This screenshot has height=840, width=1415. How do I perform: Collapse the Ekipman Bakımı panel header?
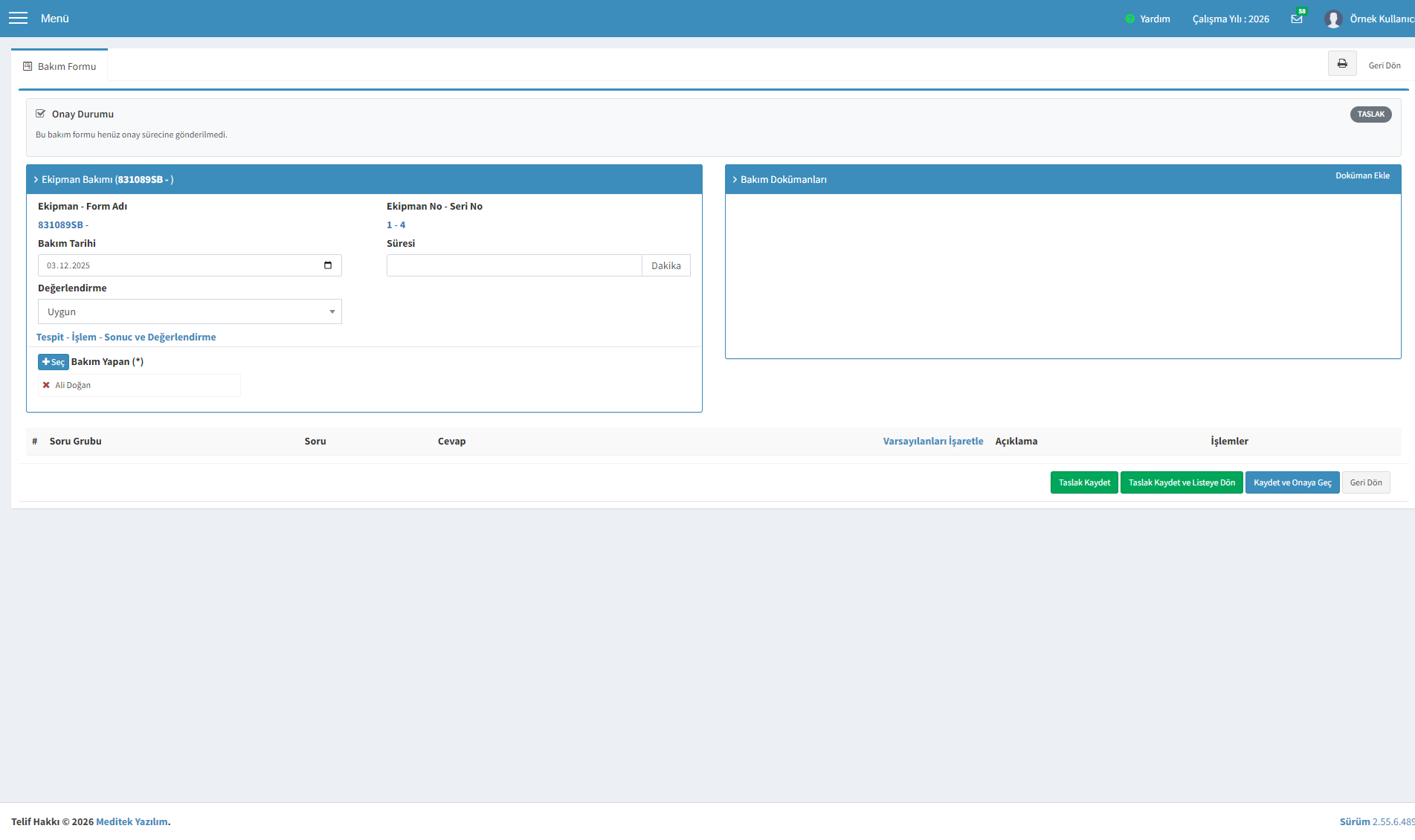(x=364, y=179)
